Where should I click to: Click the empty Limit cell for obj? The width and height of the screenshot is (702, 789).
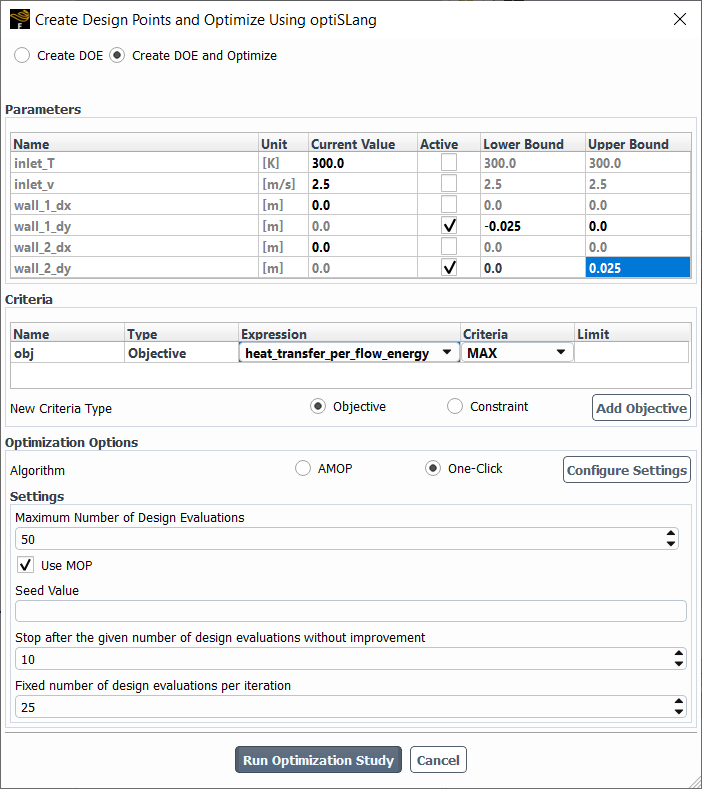pos(632,353)
